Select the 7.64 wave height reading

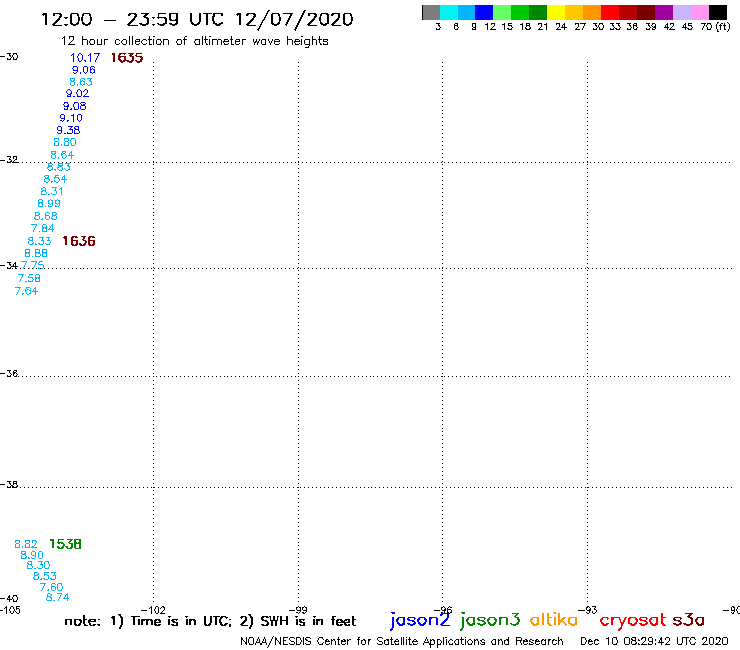click(26, 291)
